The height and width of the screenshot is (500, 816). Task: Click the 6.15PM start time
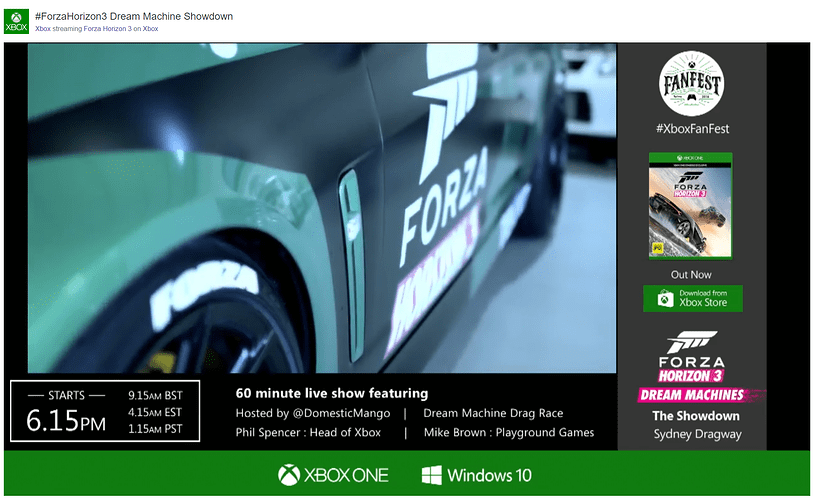coord(66,421)
